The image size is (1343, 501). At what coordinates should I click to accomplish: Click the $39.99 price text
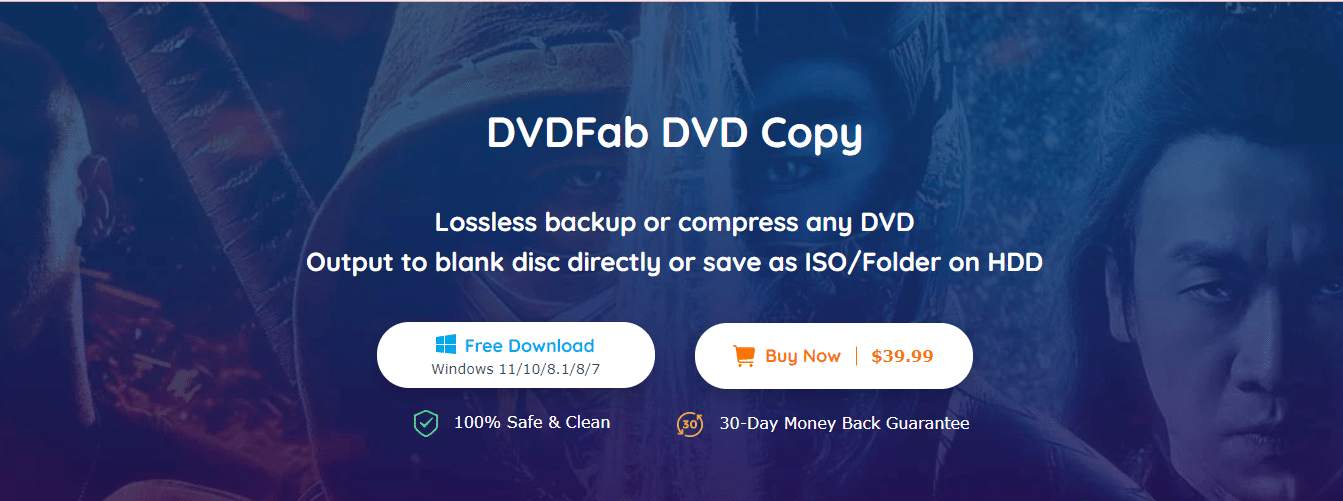(902, 356)
